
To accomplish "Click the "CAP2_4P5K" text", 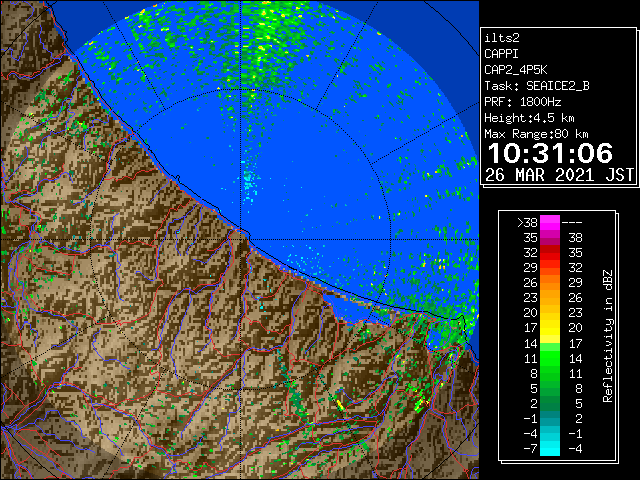I will [516, 70].
